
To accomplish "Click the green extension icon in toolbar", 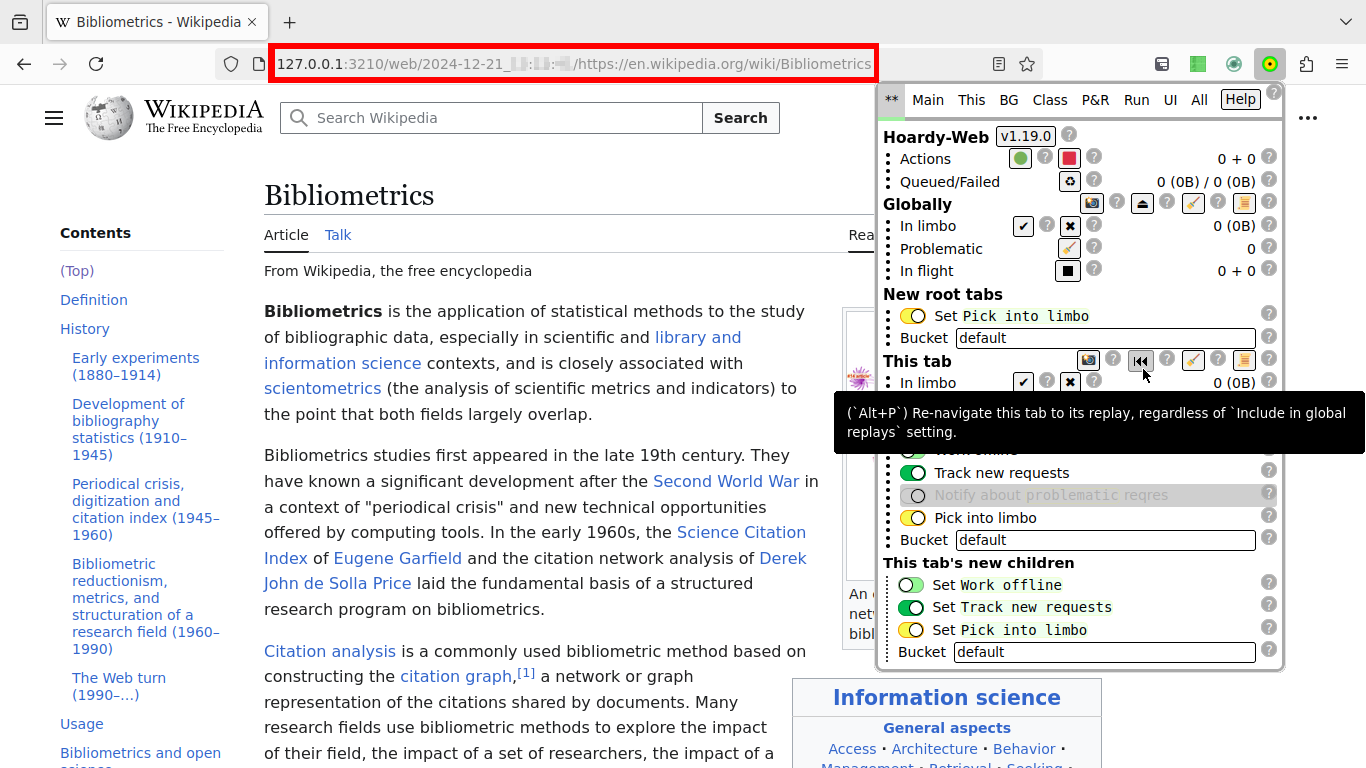I will coord(1198,64).
